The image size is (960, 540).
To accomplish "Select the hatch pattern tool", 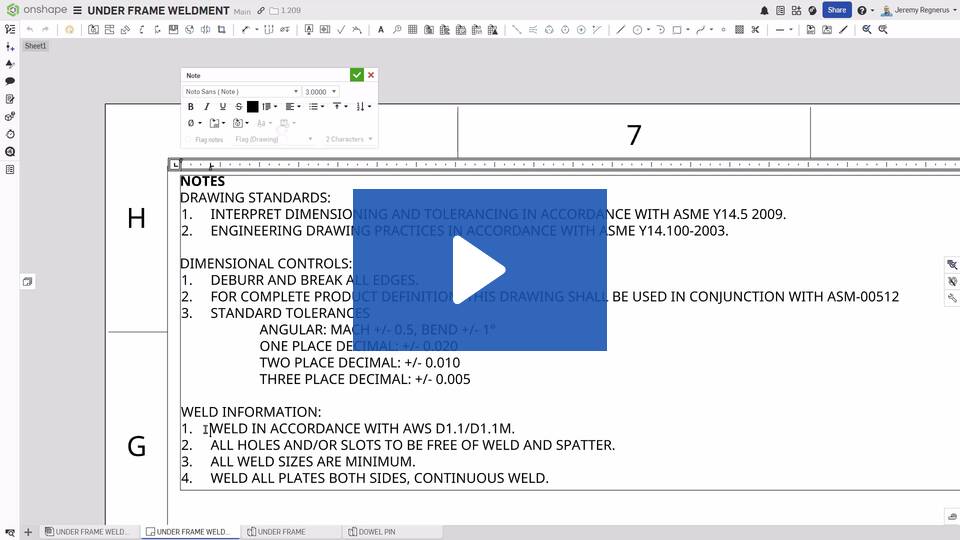I will pyautogui.click(x=739, y=29).
